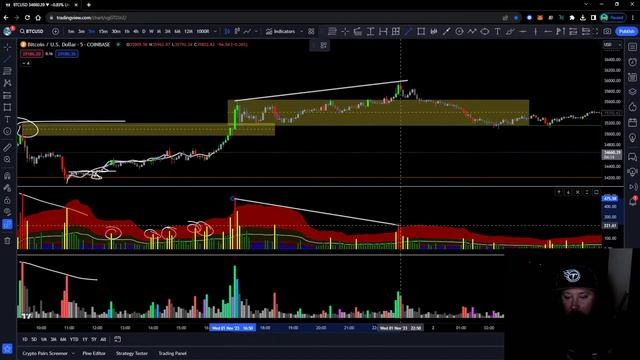Click the blue buy price button
The width and height of the screenshot is (640, 360).
click(x=67, y=54)
